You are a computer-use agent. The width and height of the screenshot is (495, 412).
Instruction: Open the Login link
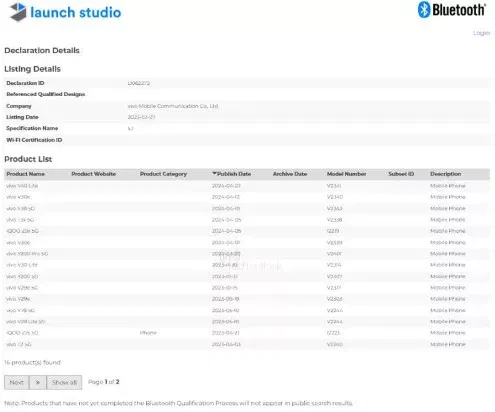tap(481, 33)
